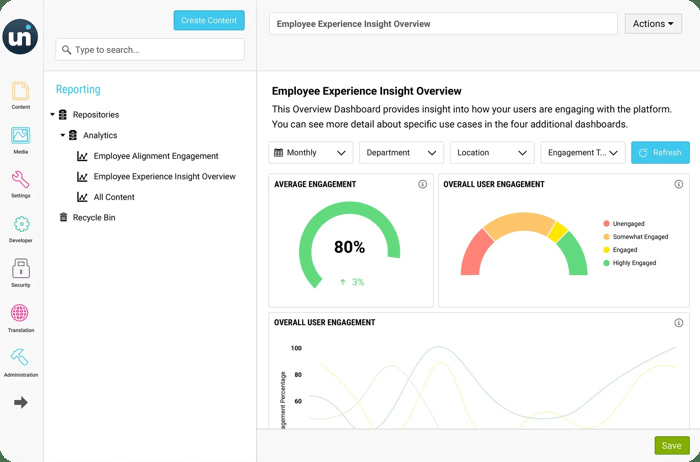Open the Developer gear icon

tap(21, 224)
